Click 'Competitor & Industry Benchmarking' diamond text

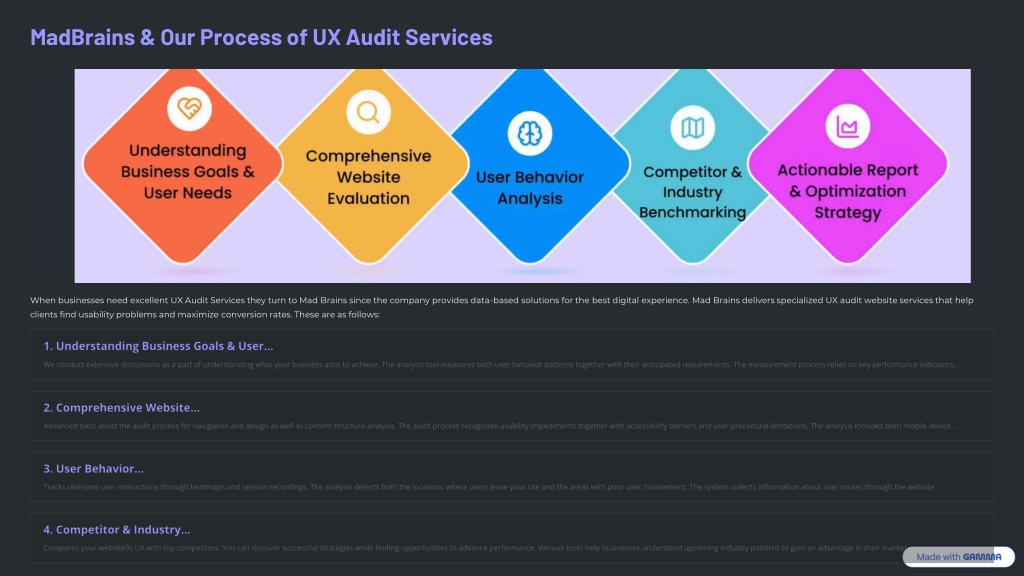(692, 192)
